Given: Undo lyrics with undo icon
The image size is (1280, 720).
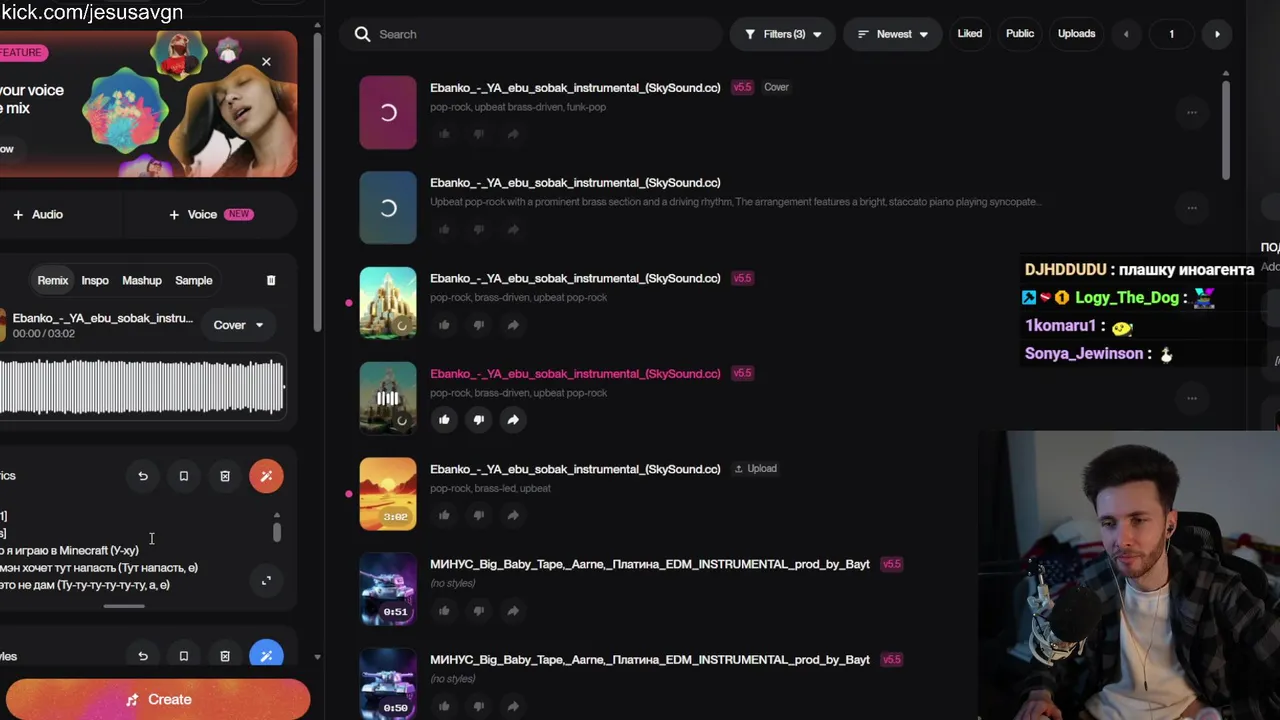Looking at the screenshot, I should 143,476.
